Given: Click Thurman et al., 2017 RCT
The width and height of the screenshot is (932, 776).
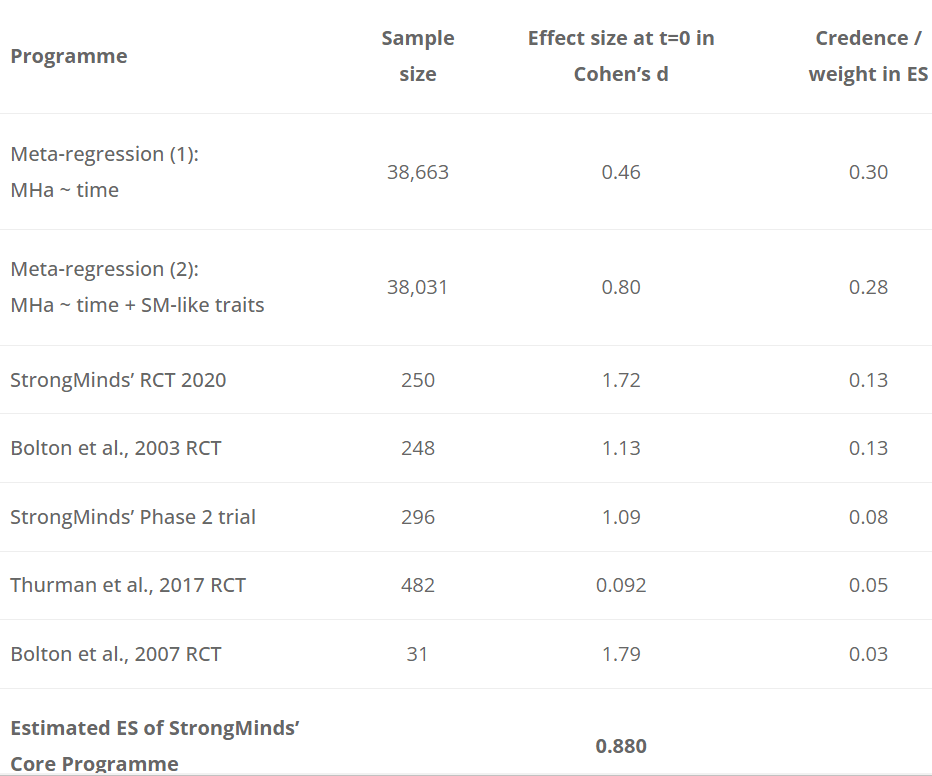Looking at the screenshot, I should (x=128, y=585).
